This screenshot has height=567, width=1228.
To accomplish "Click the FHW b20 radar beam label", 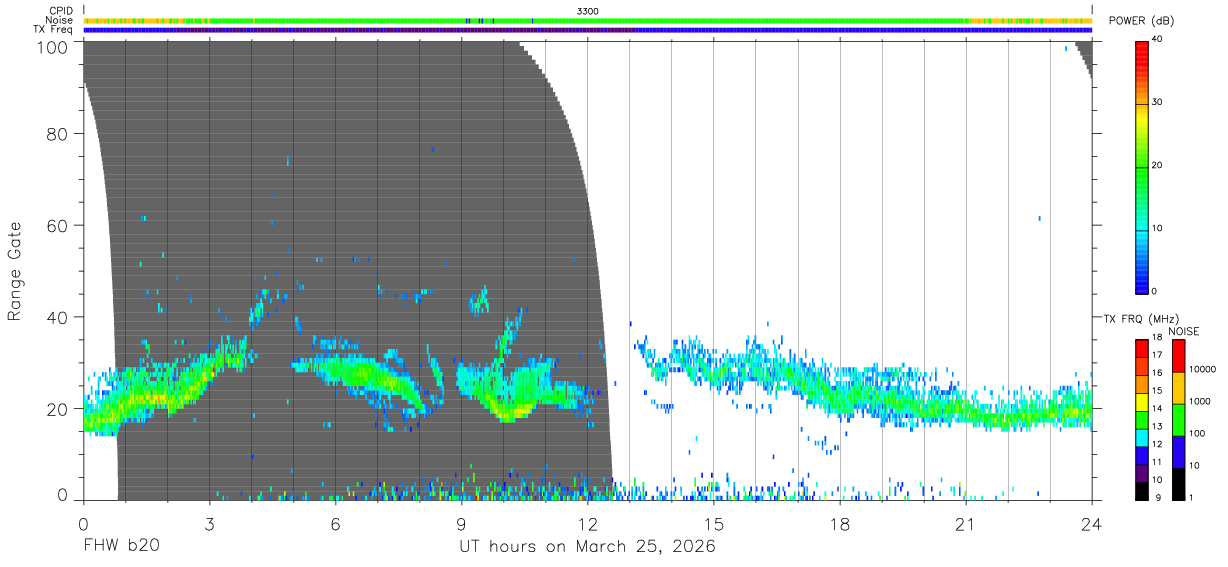I will click(121, 546).
